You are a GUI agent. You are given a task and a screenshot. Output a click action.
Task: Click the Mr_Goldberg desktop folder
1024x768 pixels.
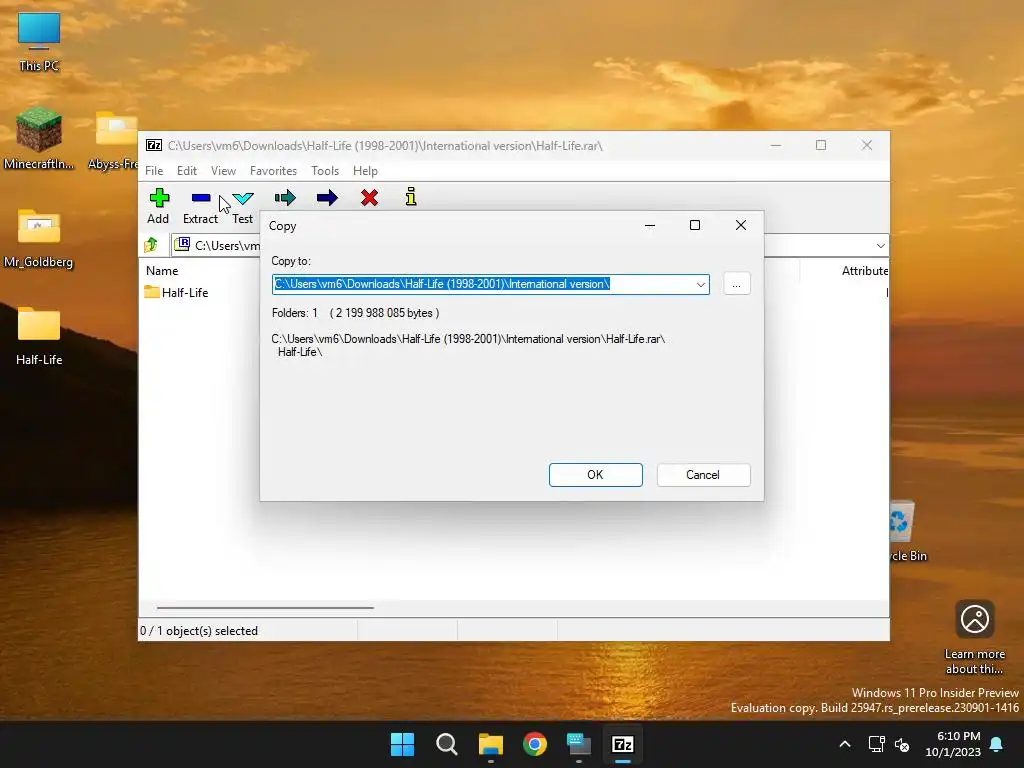39,238
